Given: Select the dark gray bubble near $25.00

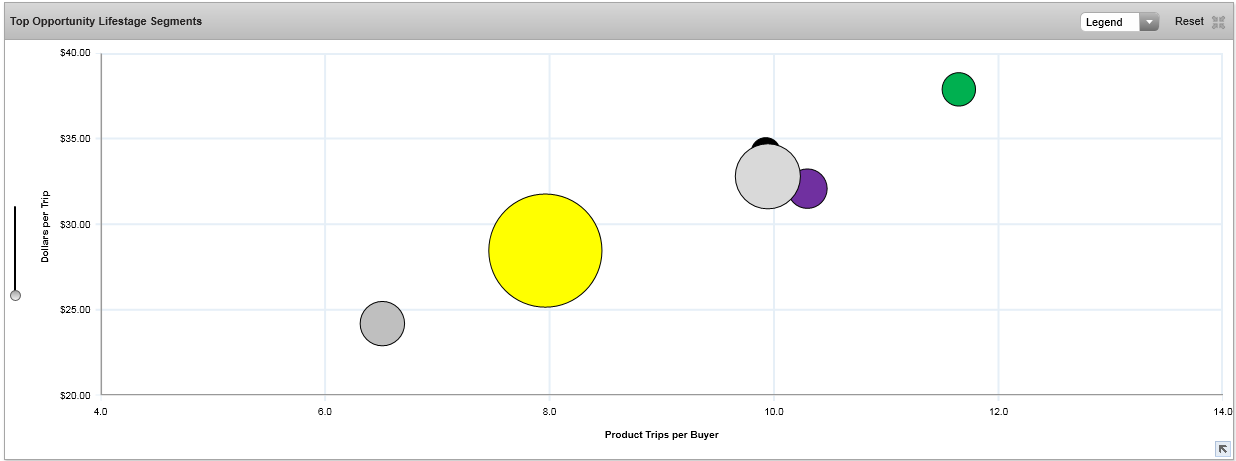Looking at the screenshot, I should tap(382, 323).
